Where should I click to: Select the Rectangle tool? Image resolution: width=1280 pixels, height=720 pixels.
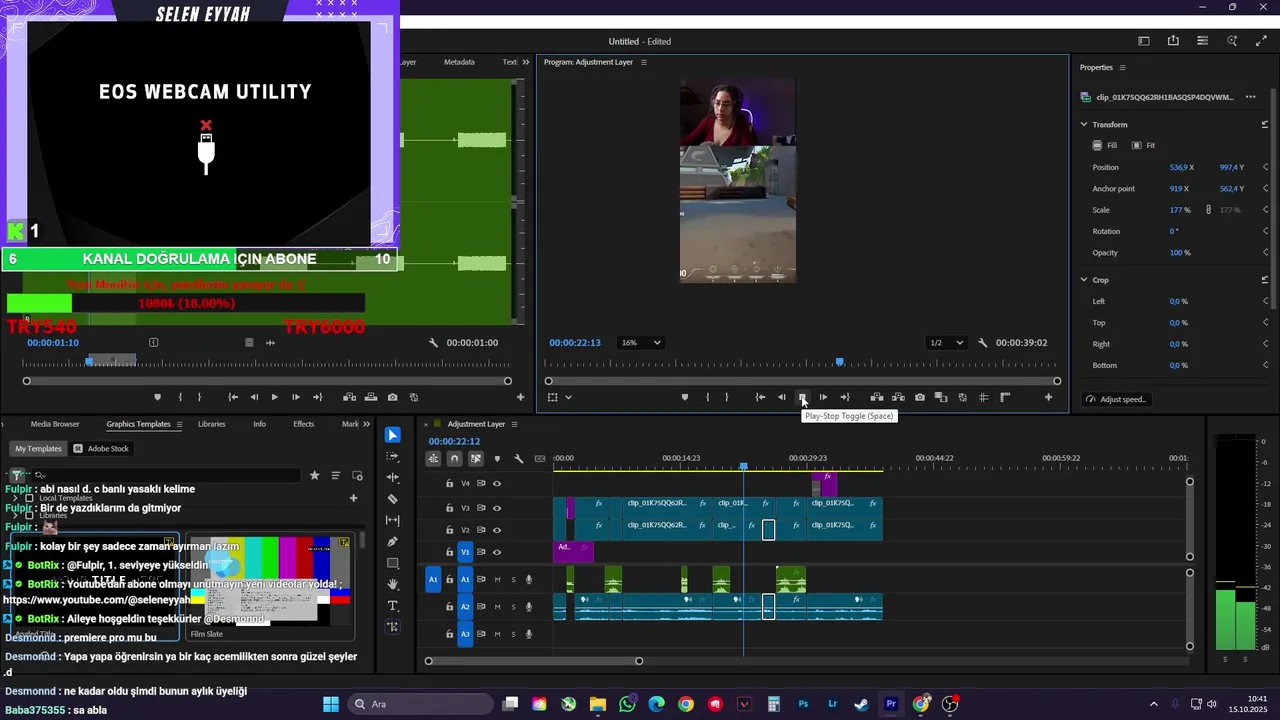(x=393, y=563)
